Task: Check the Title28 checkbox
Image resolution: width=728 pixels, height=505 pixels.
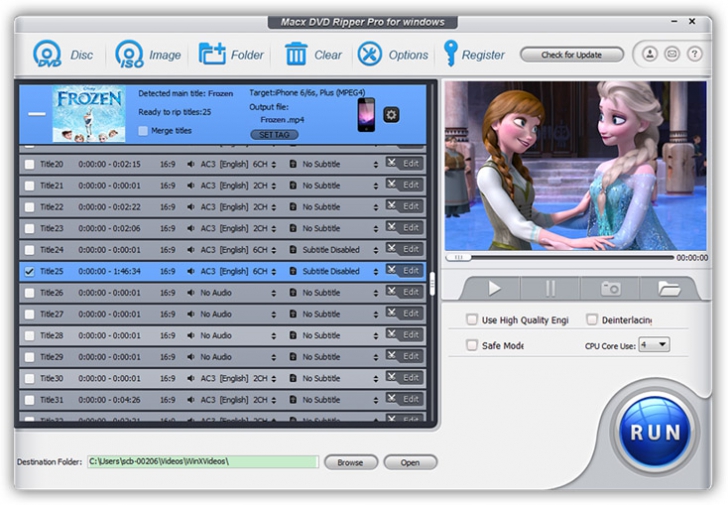Action: click(29, 336)
